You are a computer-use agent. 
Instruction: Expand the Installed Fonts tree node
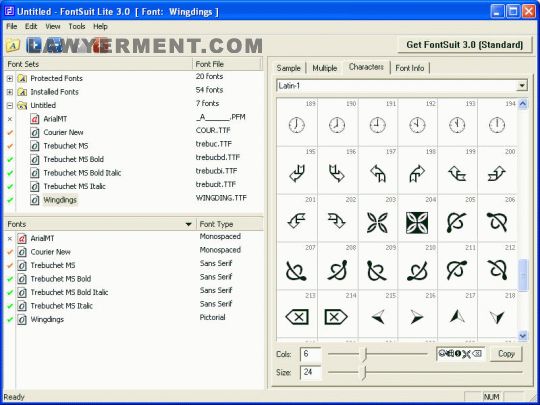coord(10,92)
